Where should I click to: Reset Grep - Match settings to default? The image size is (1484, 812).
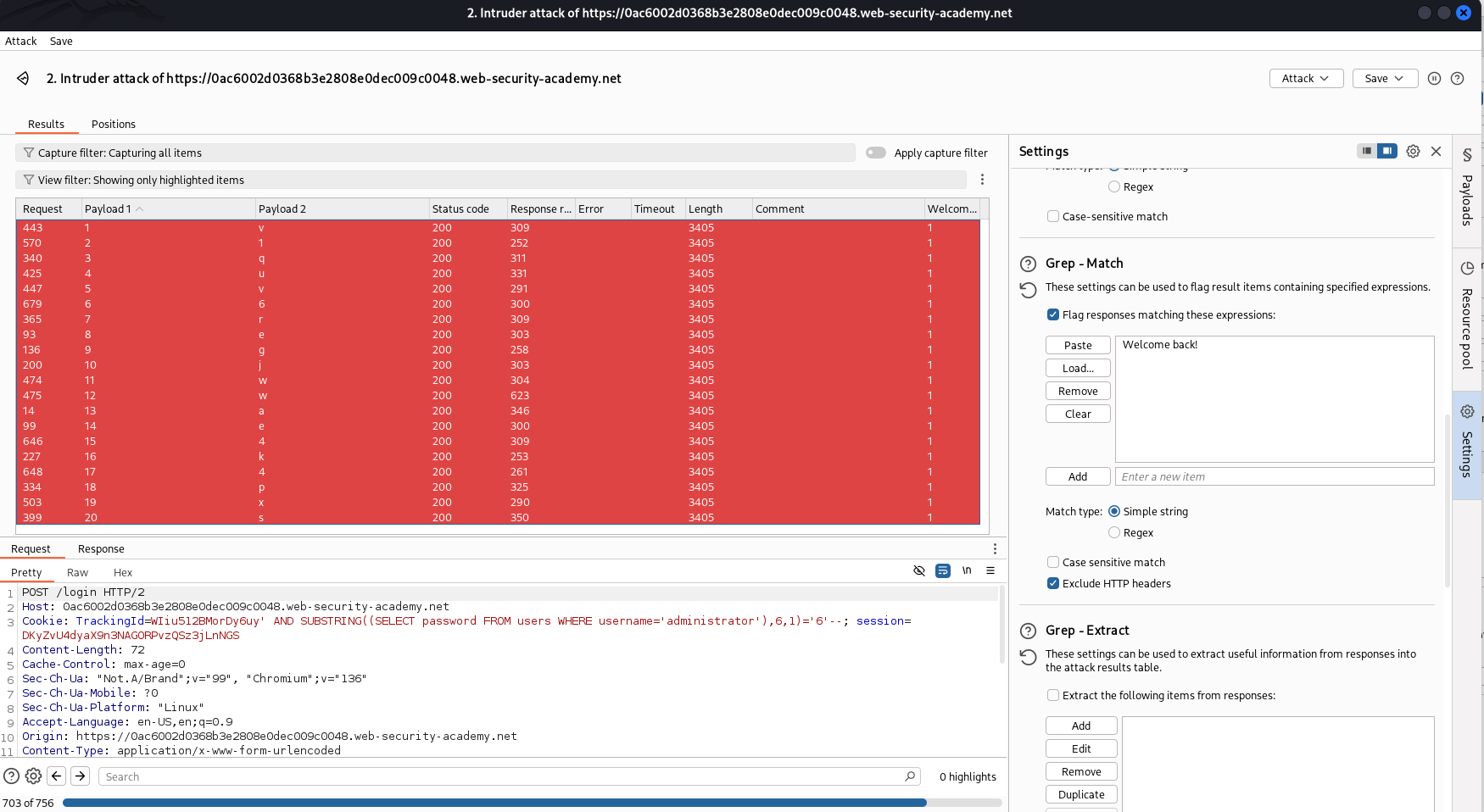click(1028, 290)
